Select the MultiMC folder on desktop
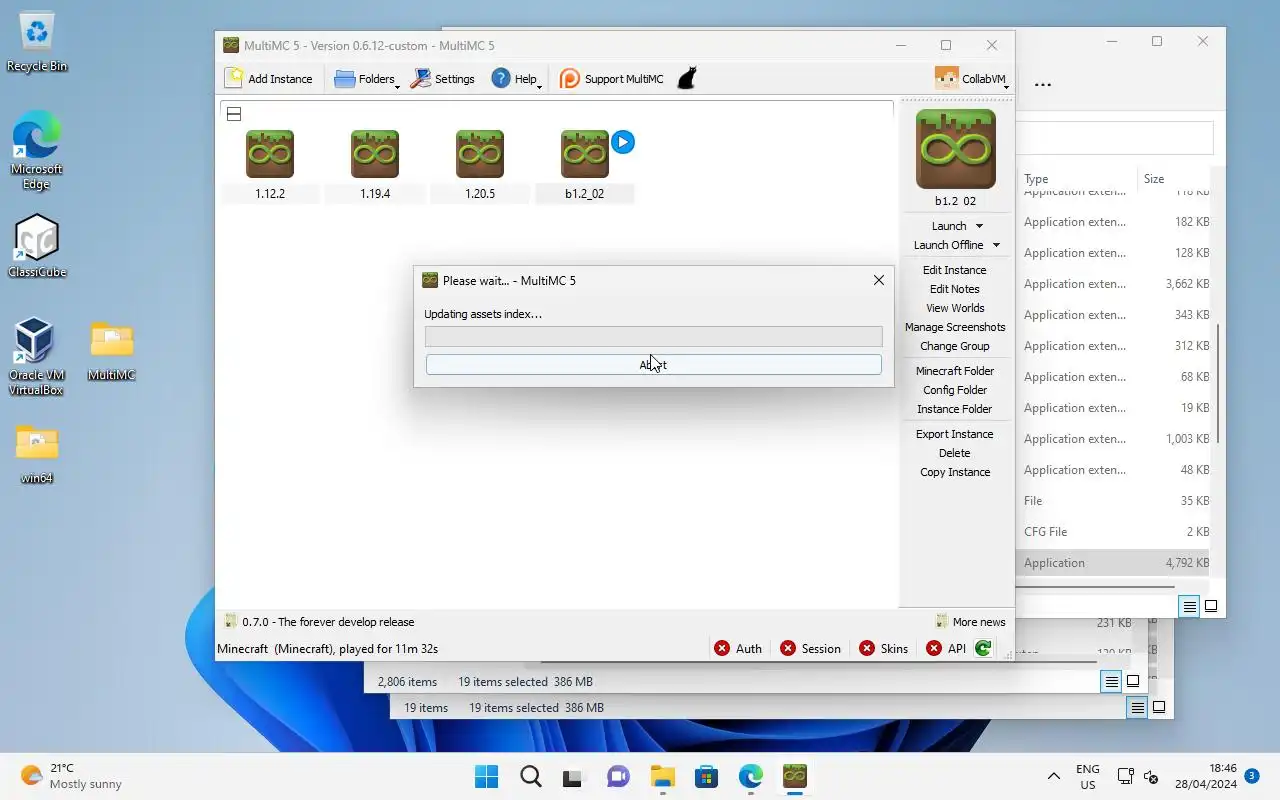1280x800 pixels. [111, 350]
